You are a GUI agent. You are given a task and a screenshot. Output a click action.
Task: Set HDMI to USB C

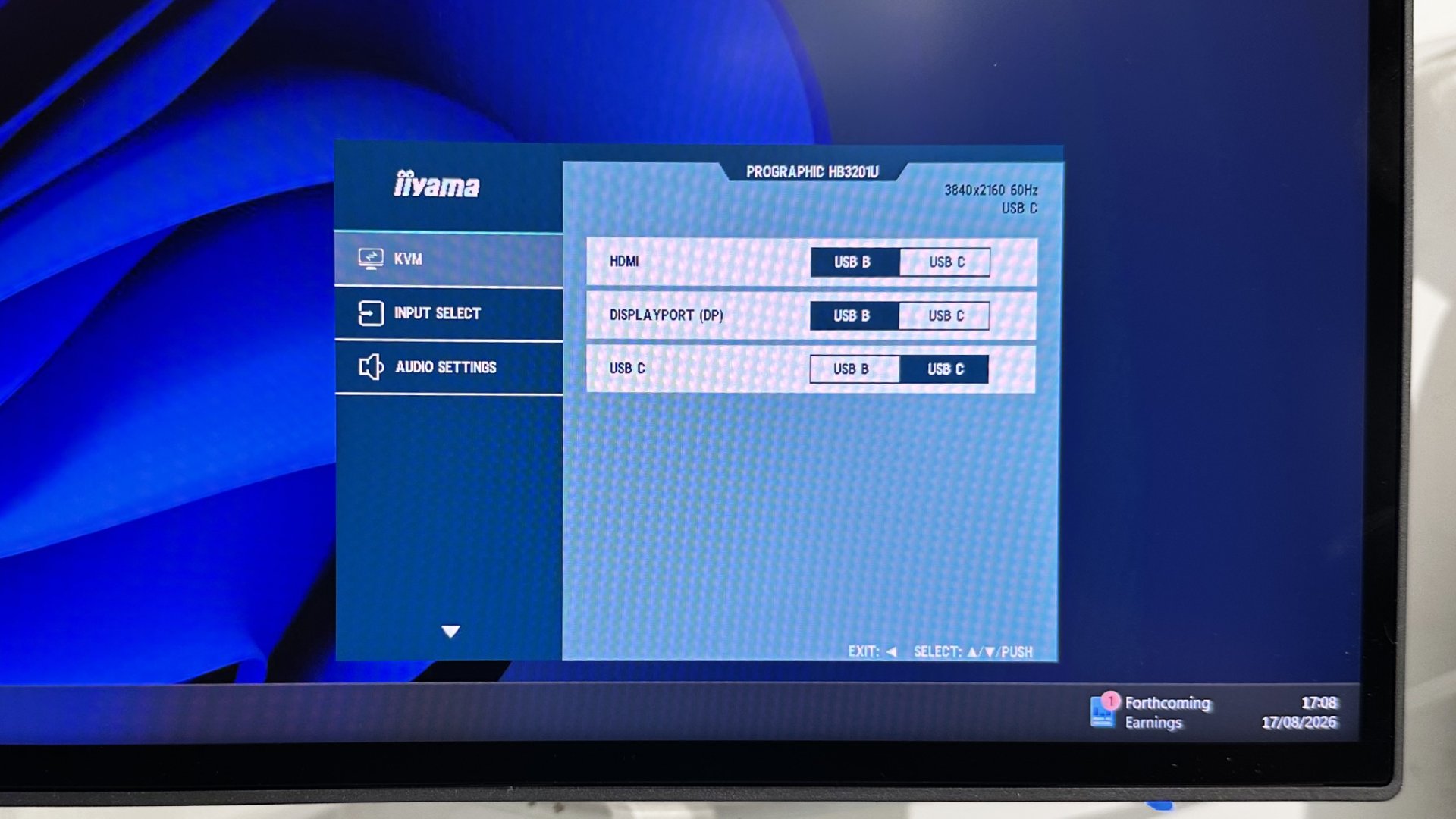coord(945,262)
